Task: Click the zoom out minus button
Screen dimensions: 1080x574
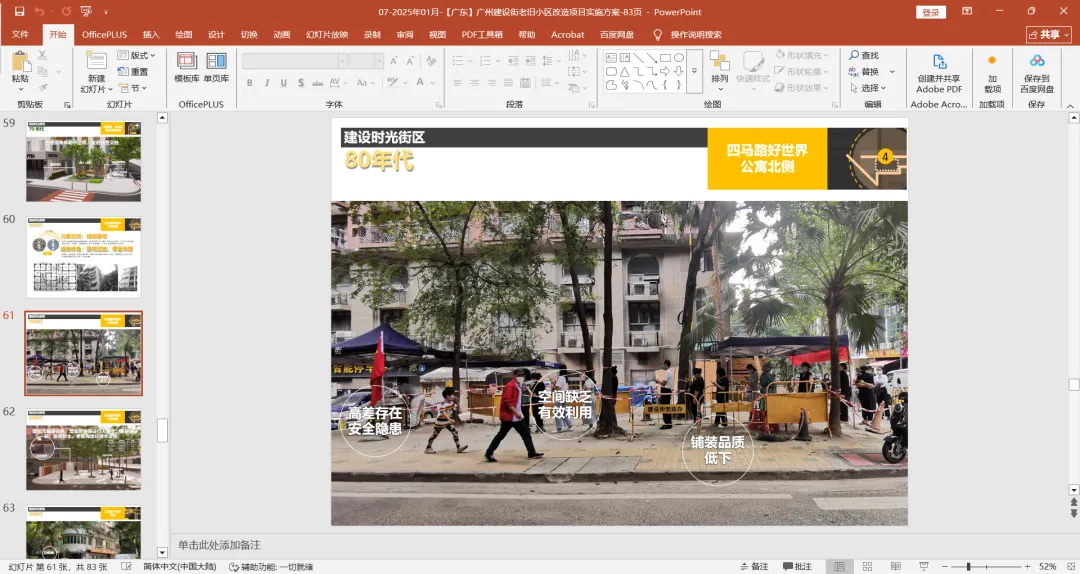Action: pyautogui.click(x=944, y=566)
